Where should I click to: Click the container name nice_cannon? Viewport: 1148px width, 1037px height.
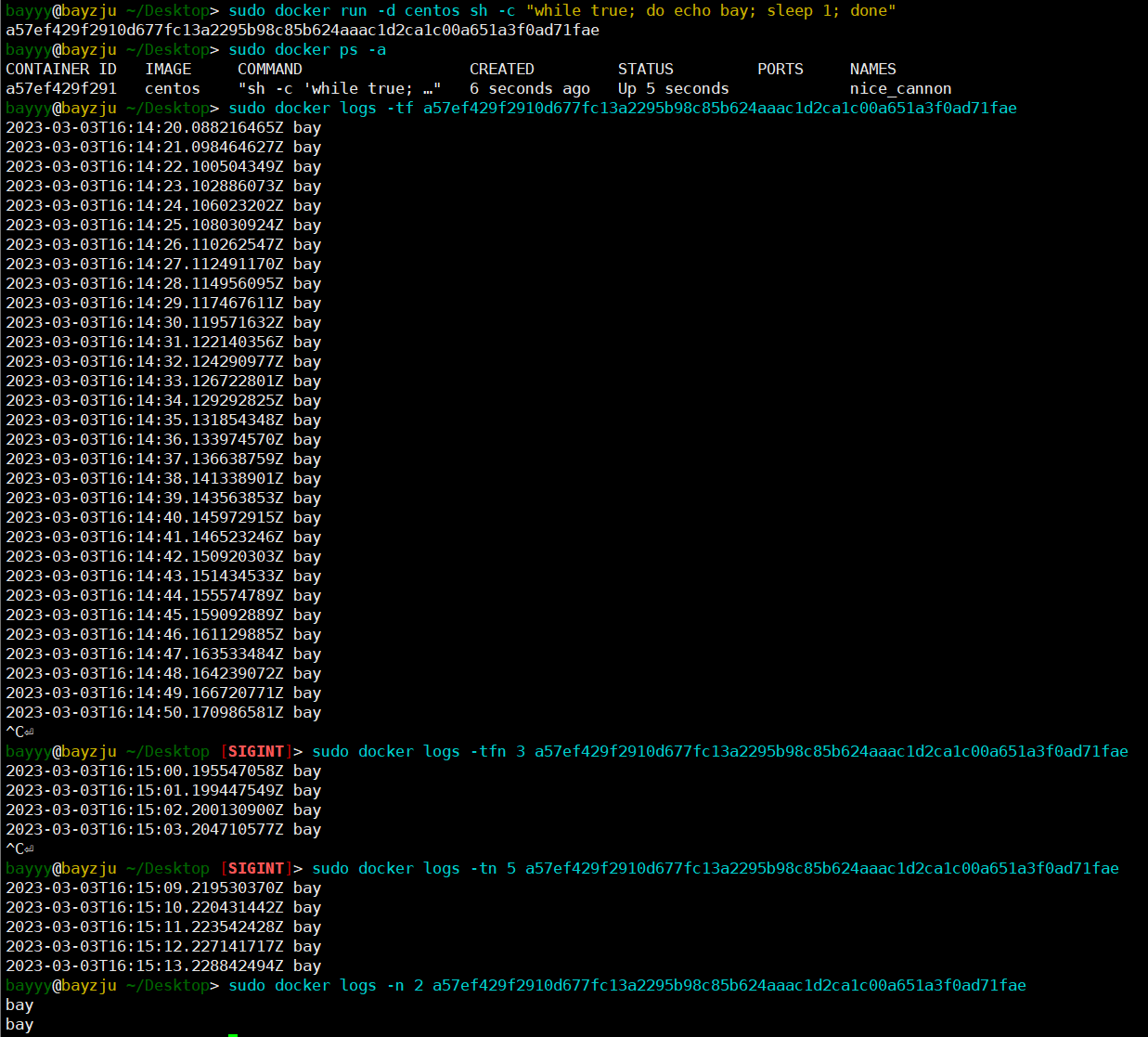click(901, 89)
